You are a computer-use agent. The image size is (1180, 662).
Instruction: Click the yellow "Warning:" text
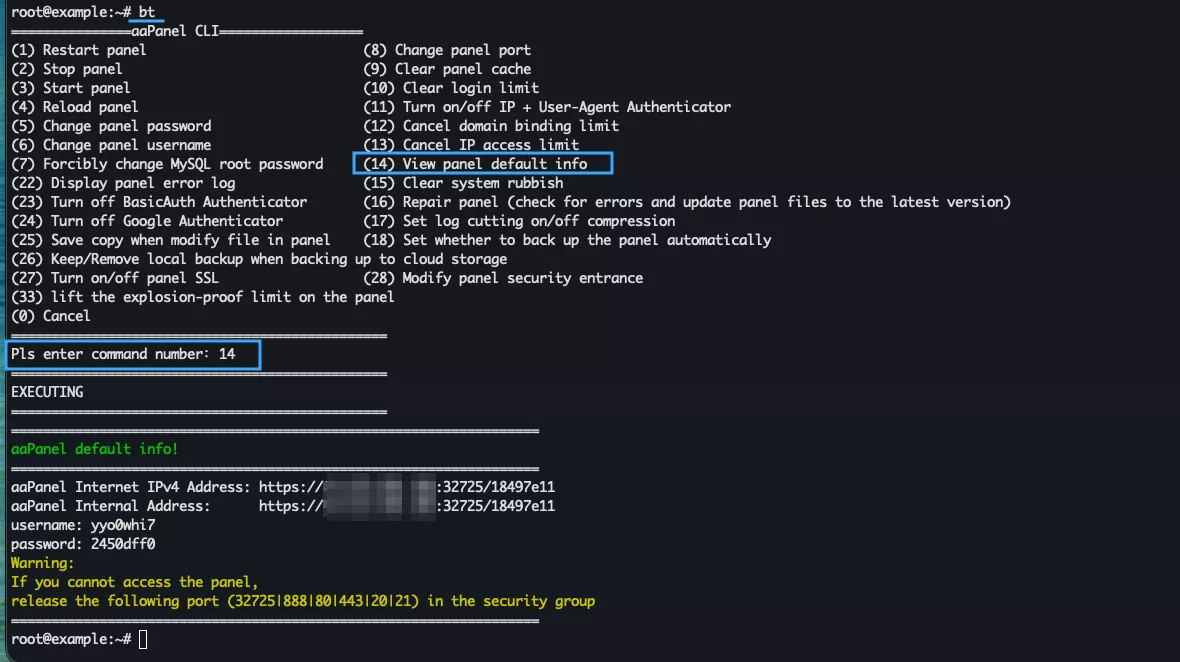coord(43,563)
